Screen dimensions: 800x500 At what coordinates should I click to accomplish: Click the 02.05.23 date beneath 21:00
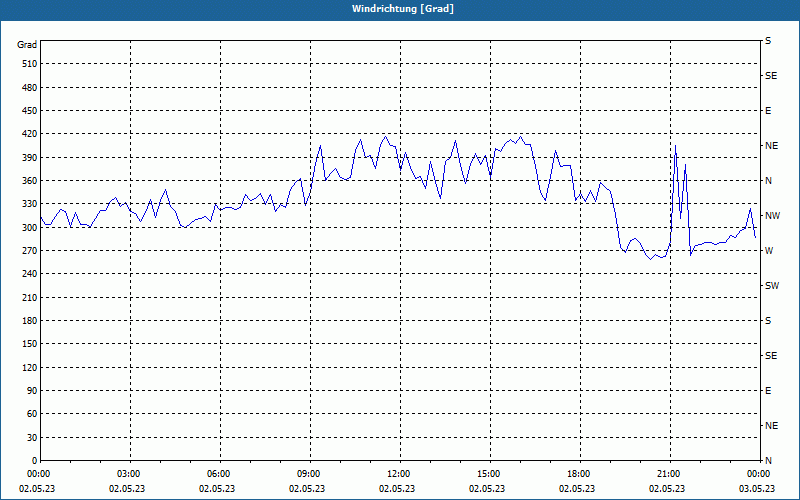coord(667,488)
